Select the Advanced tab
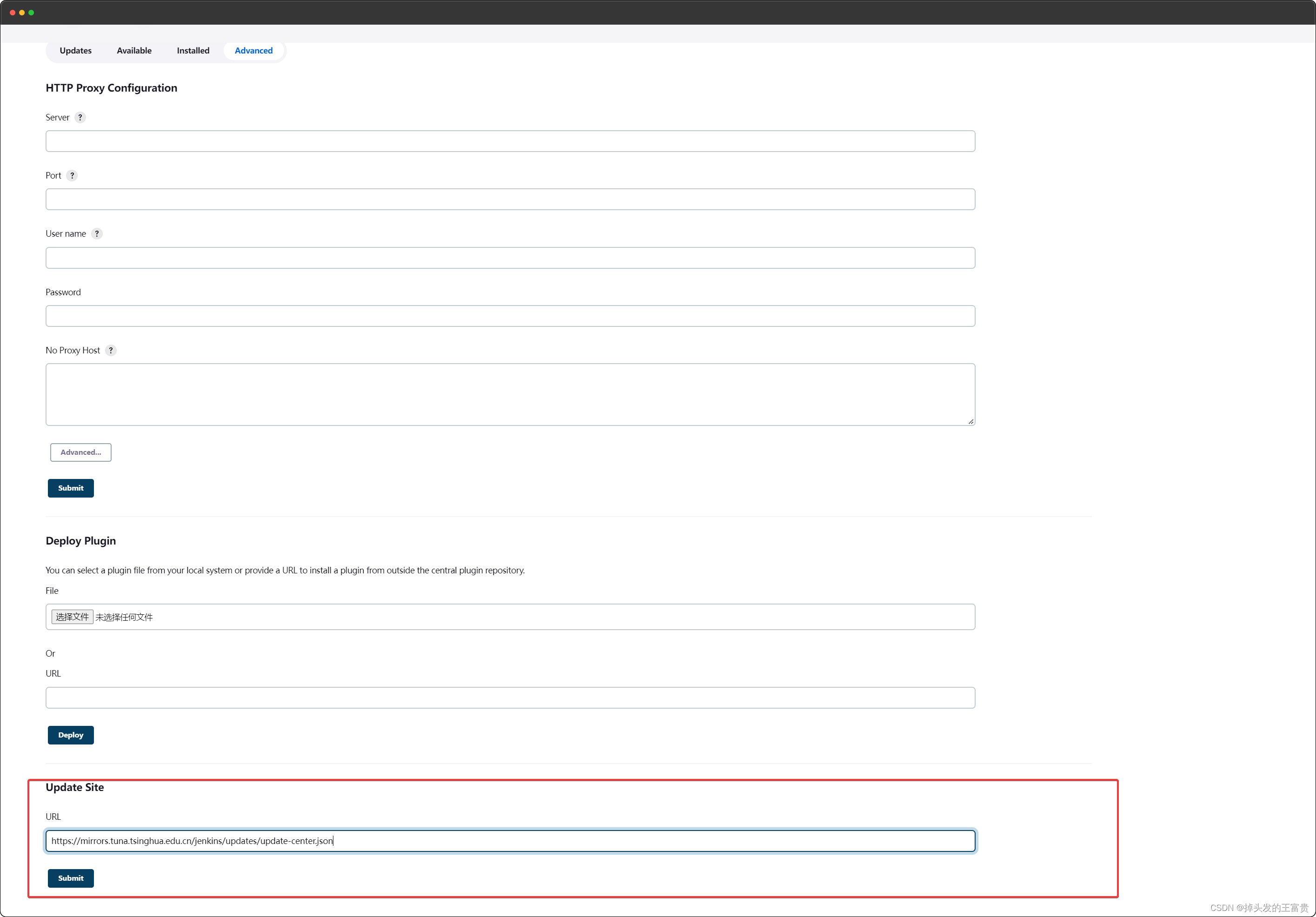 tap(254, 50)
